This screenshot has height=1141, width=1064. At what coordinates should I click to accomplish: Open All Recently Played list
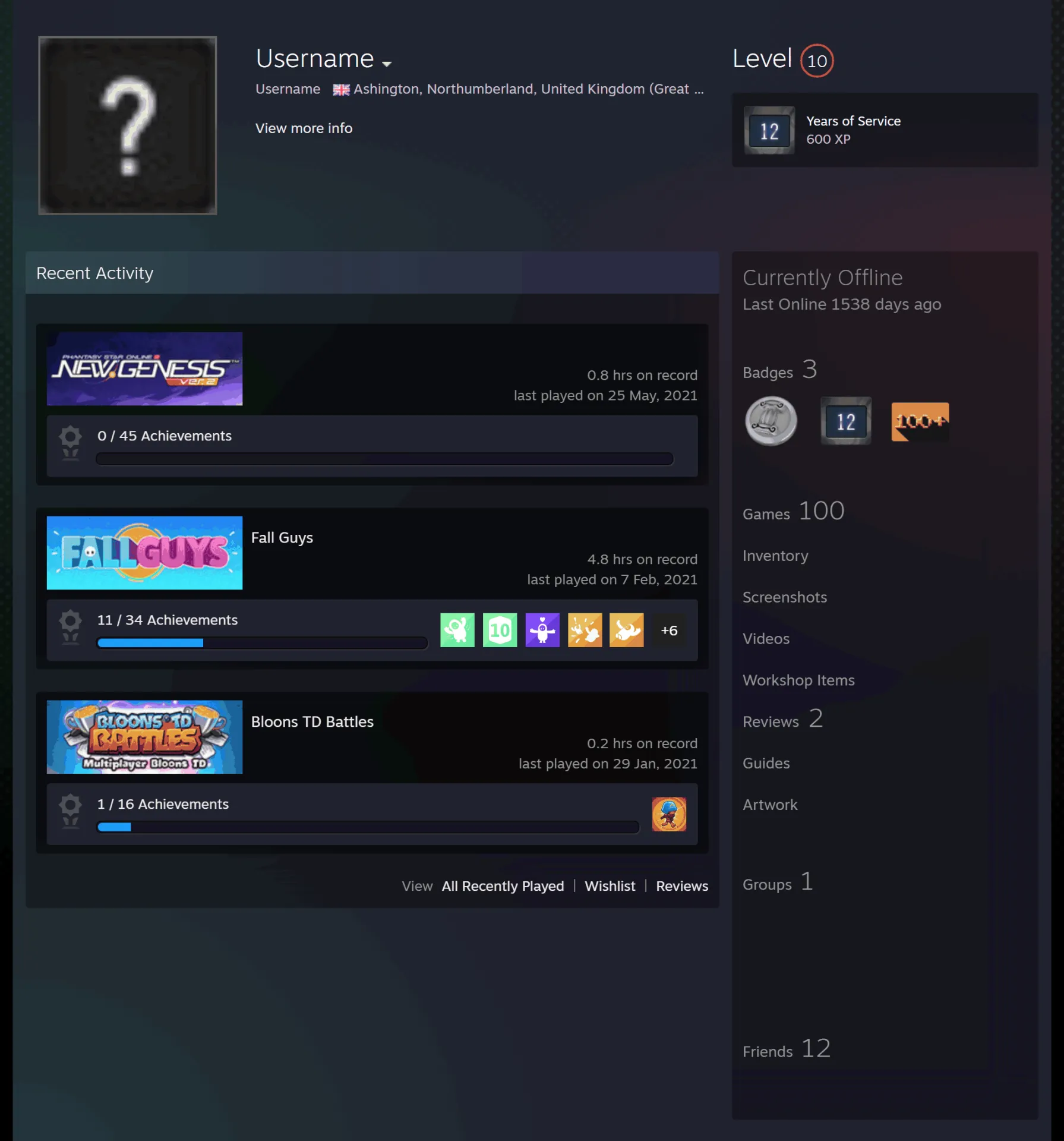pyautogui.click(x=503, y=886)
